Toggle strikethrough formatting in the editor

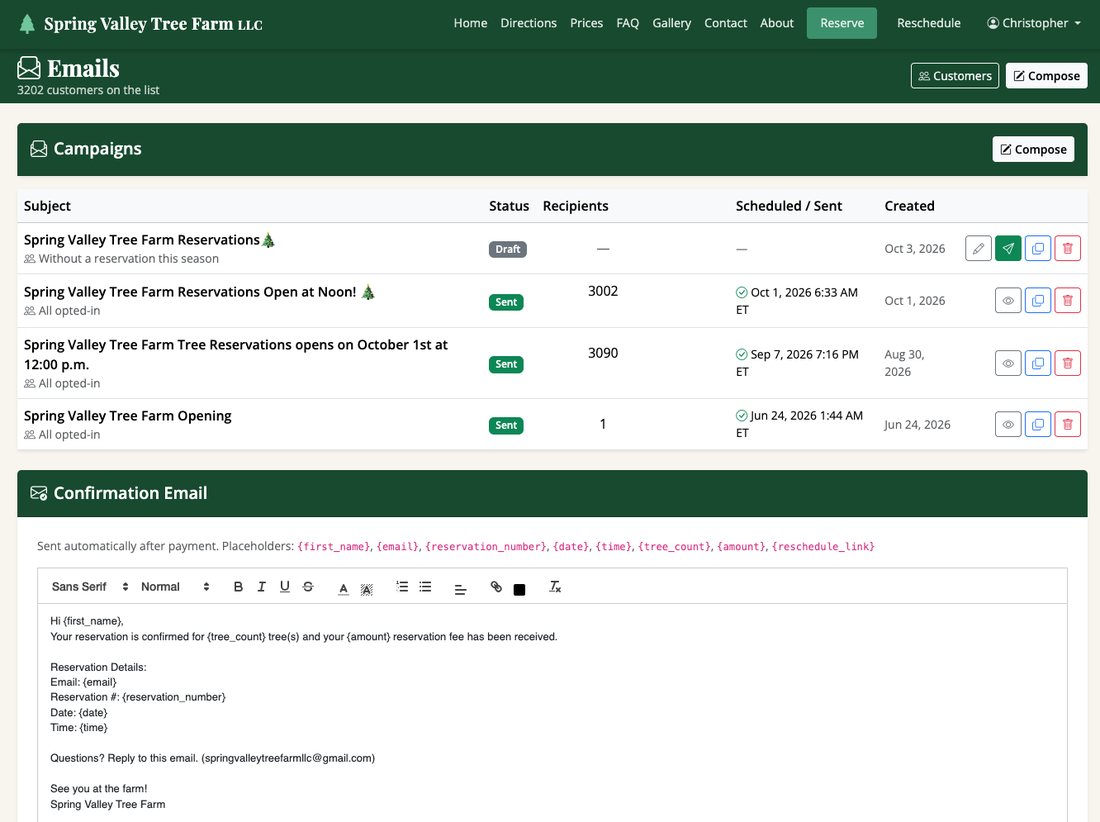pyautogui.click(x=307, y=587)
